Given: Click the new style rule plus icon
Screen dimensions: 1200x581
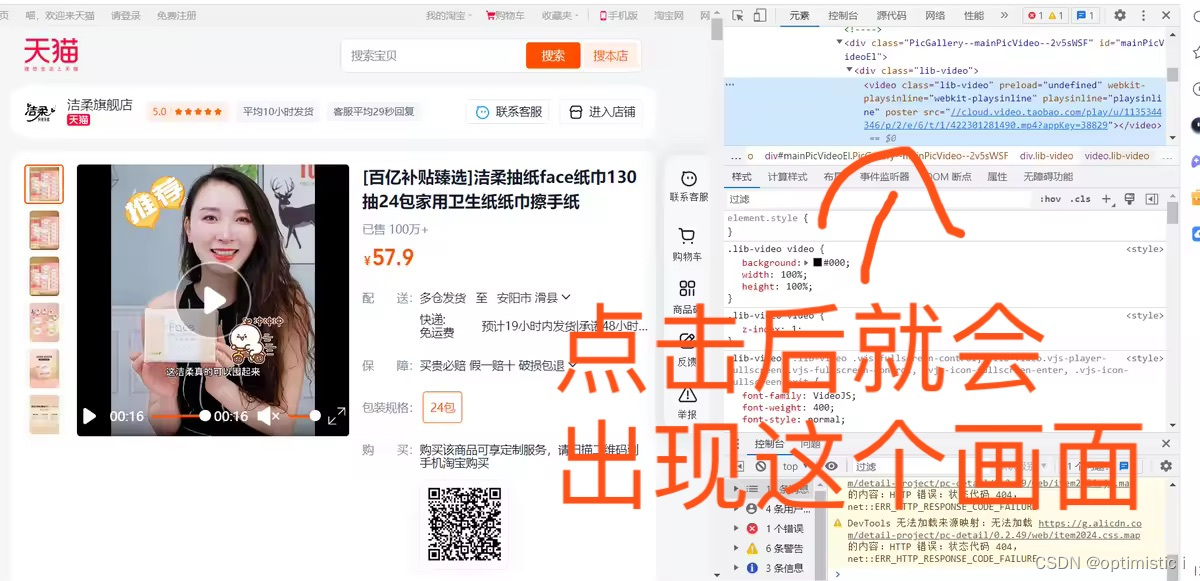Looking at the screenshot, I should tap(1106, 199).
